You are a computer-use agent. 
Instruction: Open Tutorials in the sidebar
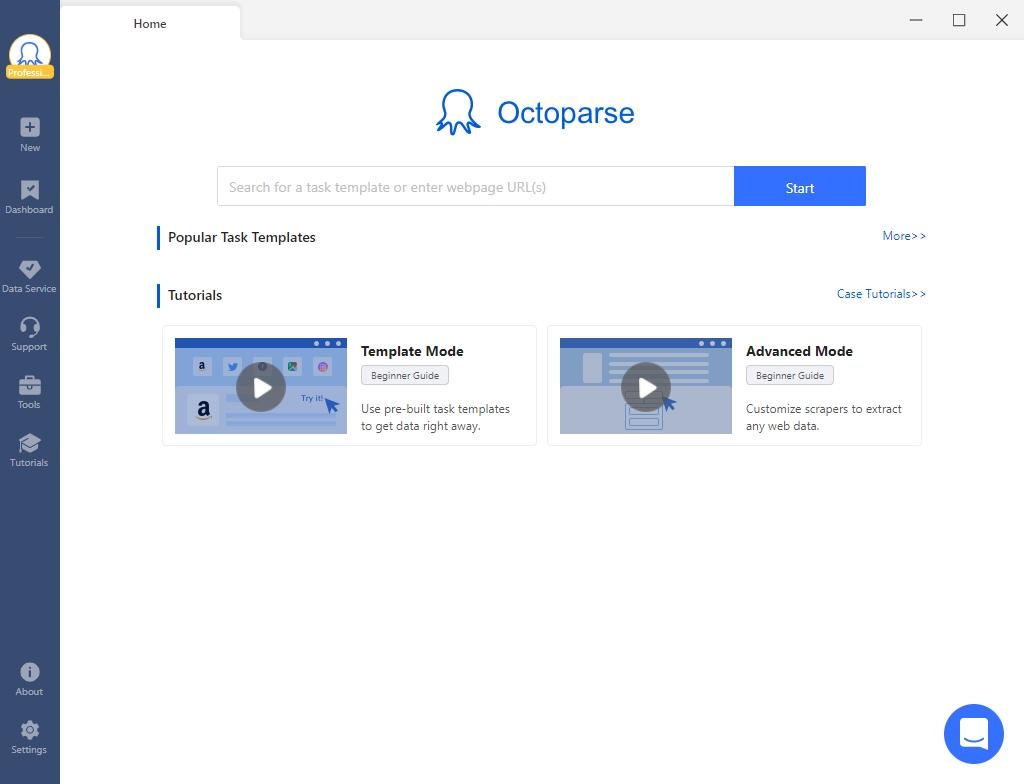(x=29, y=450)
